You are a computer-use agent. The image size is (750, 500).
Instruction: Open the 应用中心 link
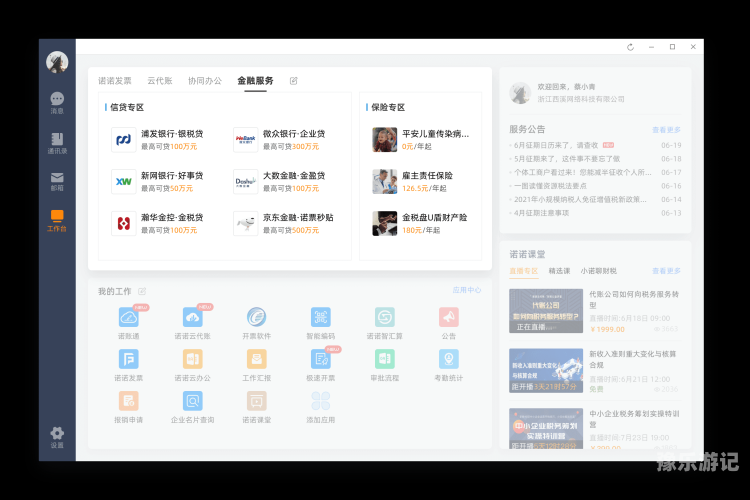pyautogui.click(x=467, y=290)
